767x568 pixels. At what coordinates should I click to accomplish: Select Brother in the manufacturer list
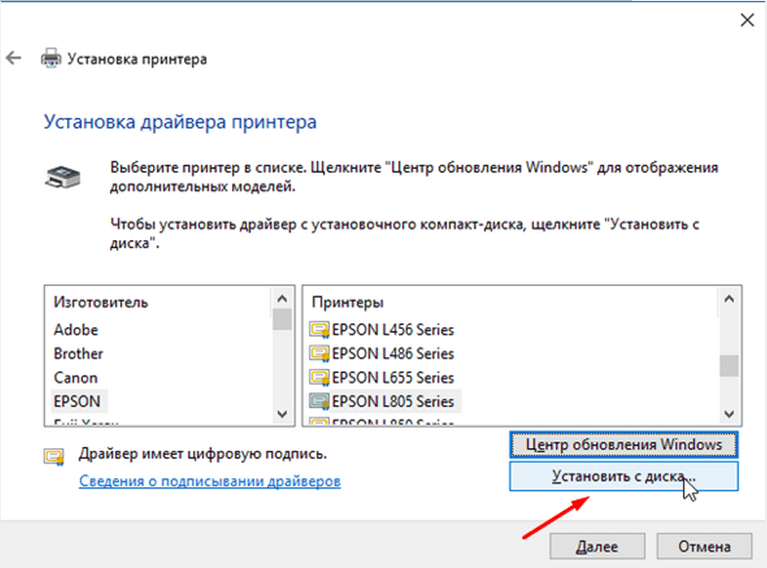[78, 353]
